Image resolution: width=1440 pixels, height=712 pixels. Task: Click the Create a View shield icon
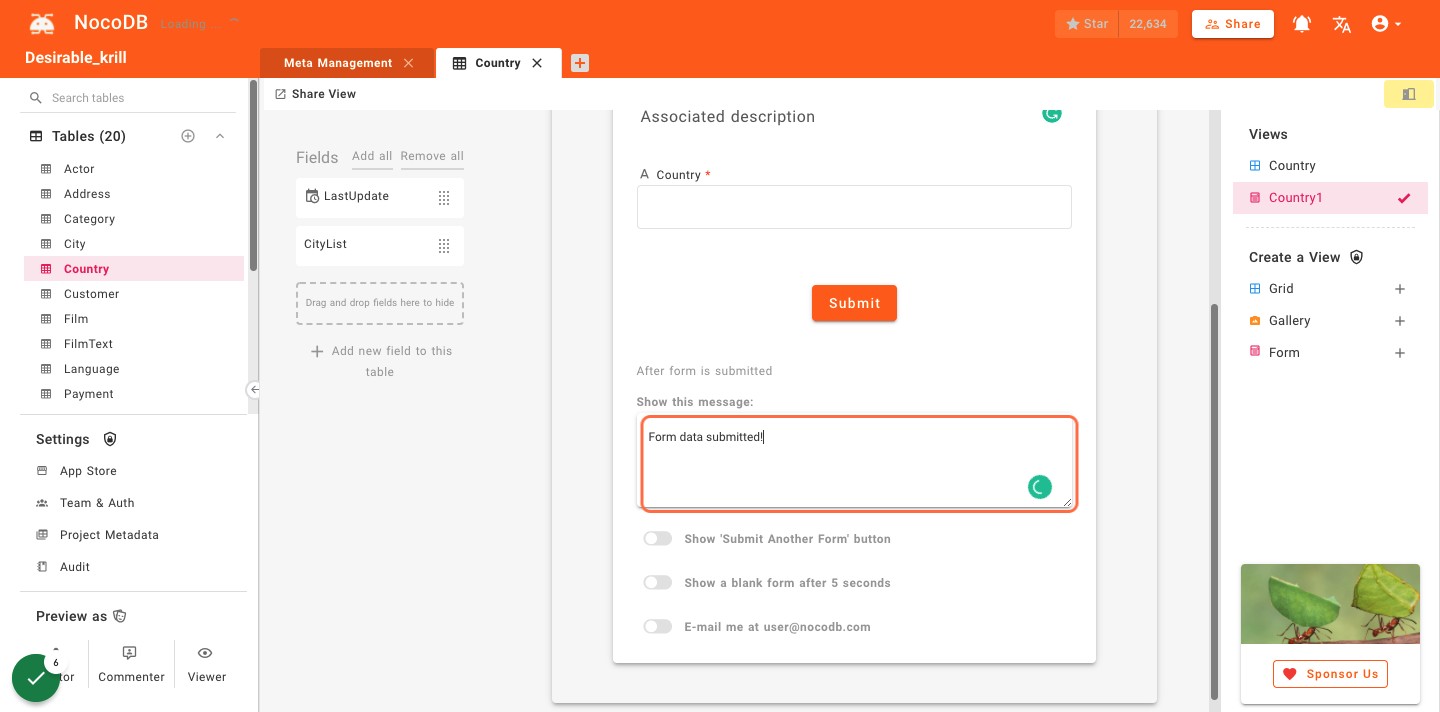(1356, 257)
